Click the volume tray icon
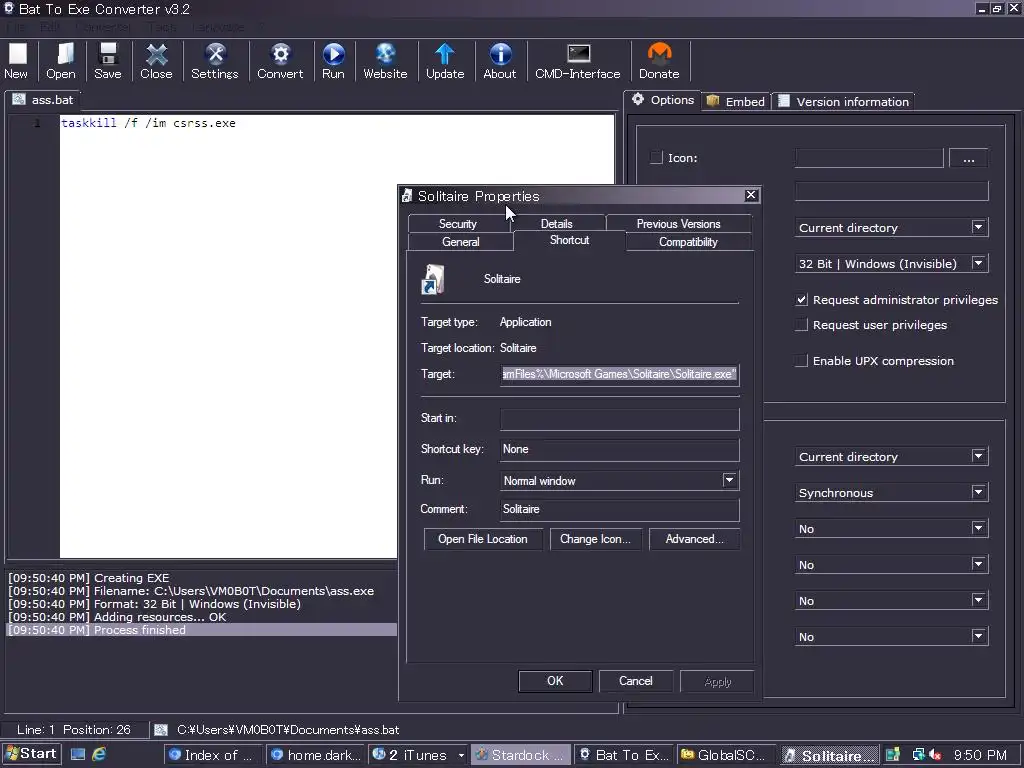 pyautogui.click(x=935, y=755)
